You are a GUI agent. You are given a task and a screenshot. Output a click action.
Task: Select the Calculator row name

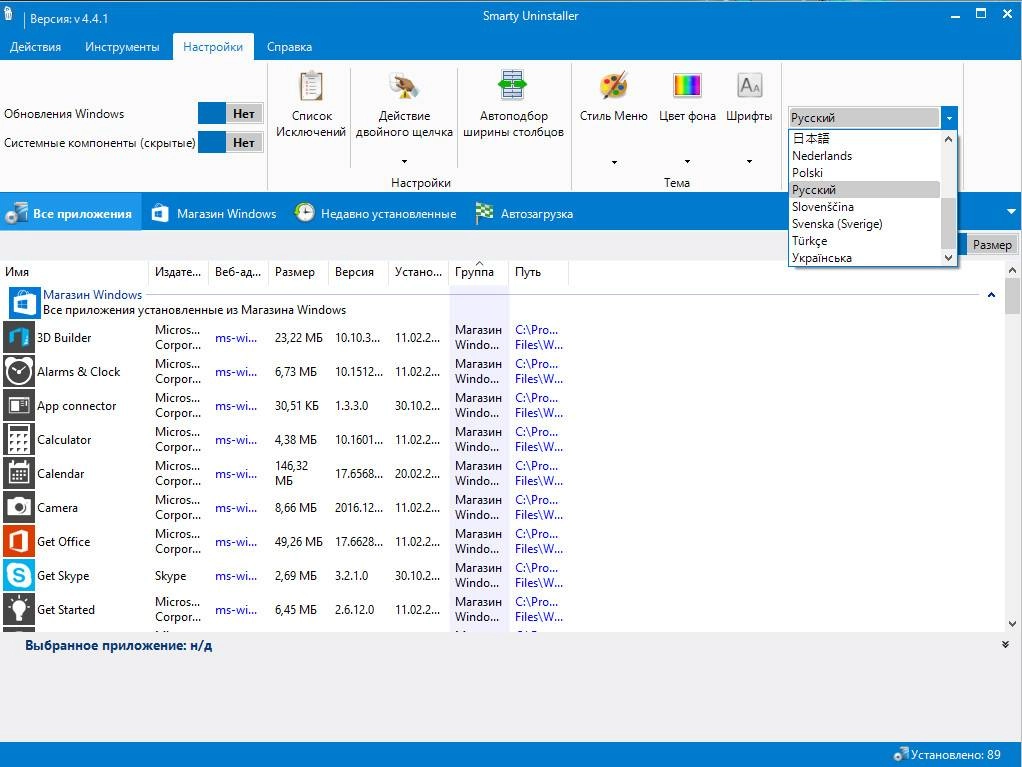[x=64, y=439]
